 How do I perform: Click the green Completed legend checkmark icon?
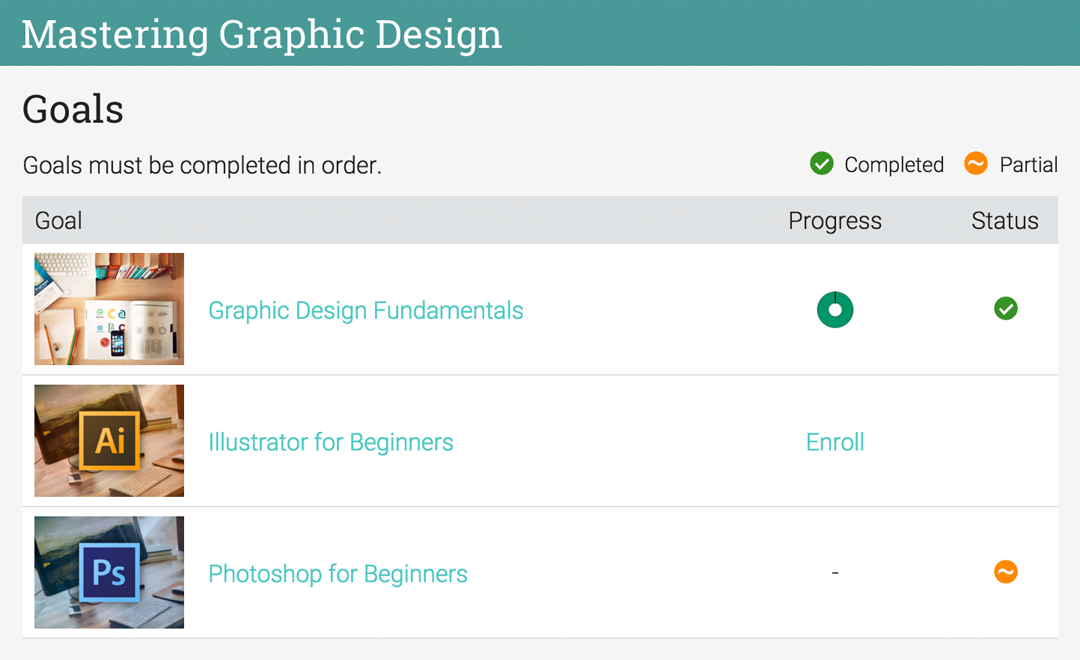(821, 164)
